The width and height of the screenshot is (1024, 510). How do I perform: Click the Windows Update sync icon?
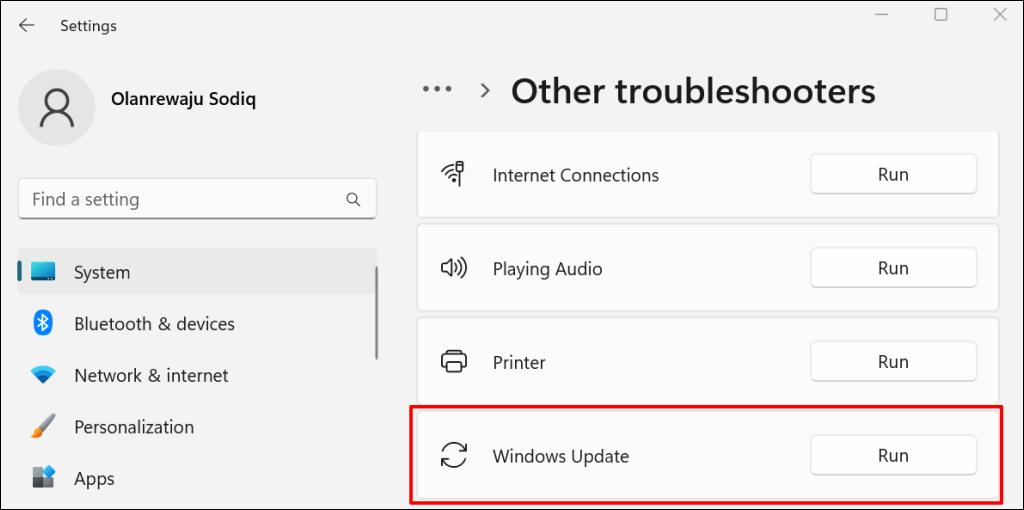pyautogui.click(x=454, y=456)
